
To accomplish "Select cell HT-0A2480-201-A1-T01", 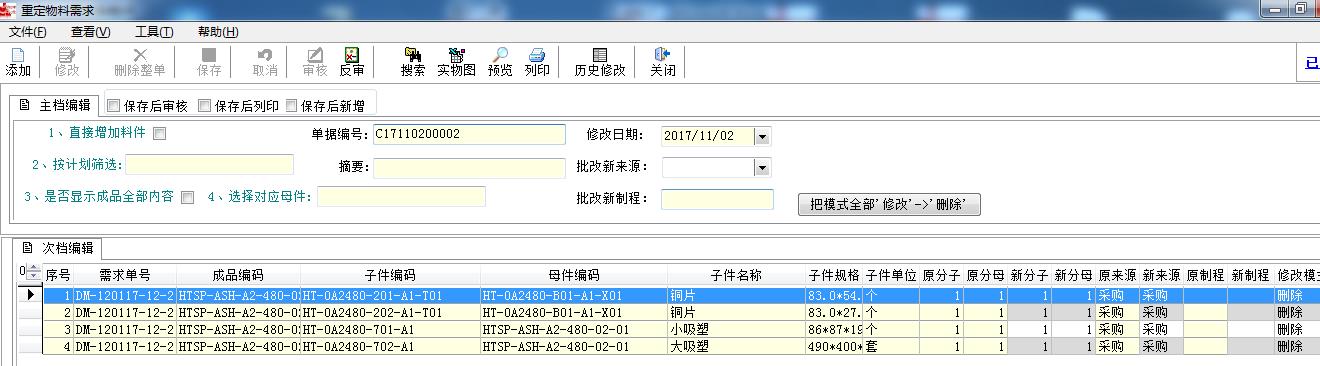I will pos(390,296).
